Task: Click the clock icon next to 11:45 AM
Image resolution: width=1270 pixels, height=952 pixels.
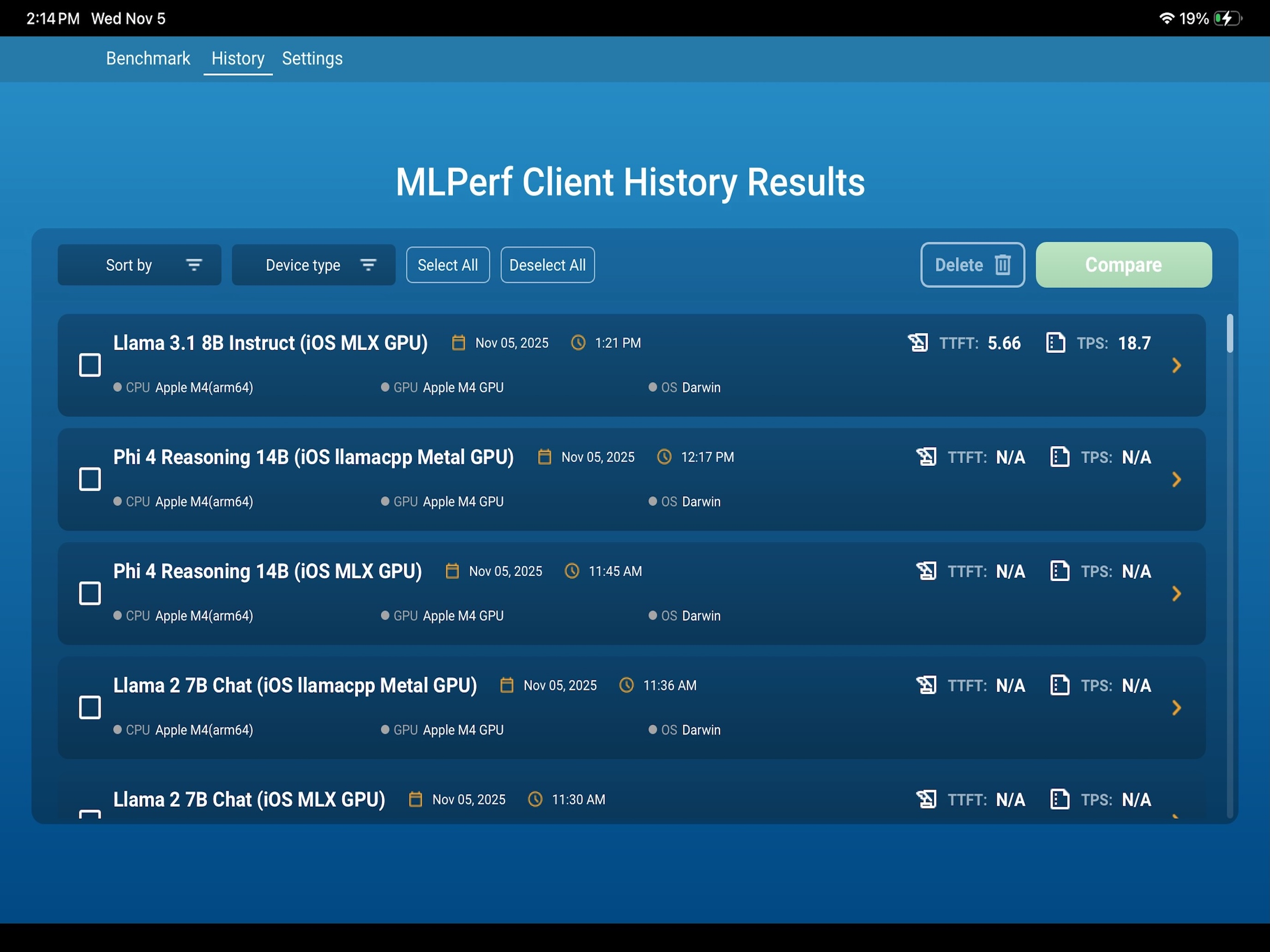Action: [x=572, y=571]
